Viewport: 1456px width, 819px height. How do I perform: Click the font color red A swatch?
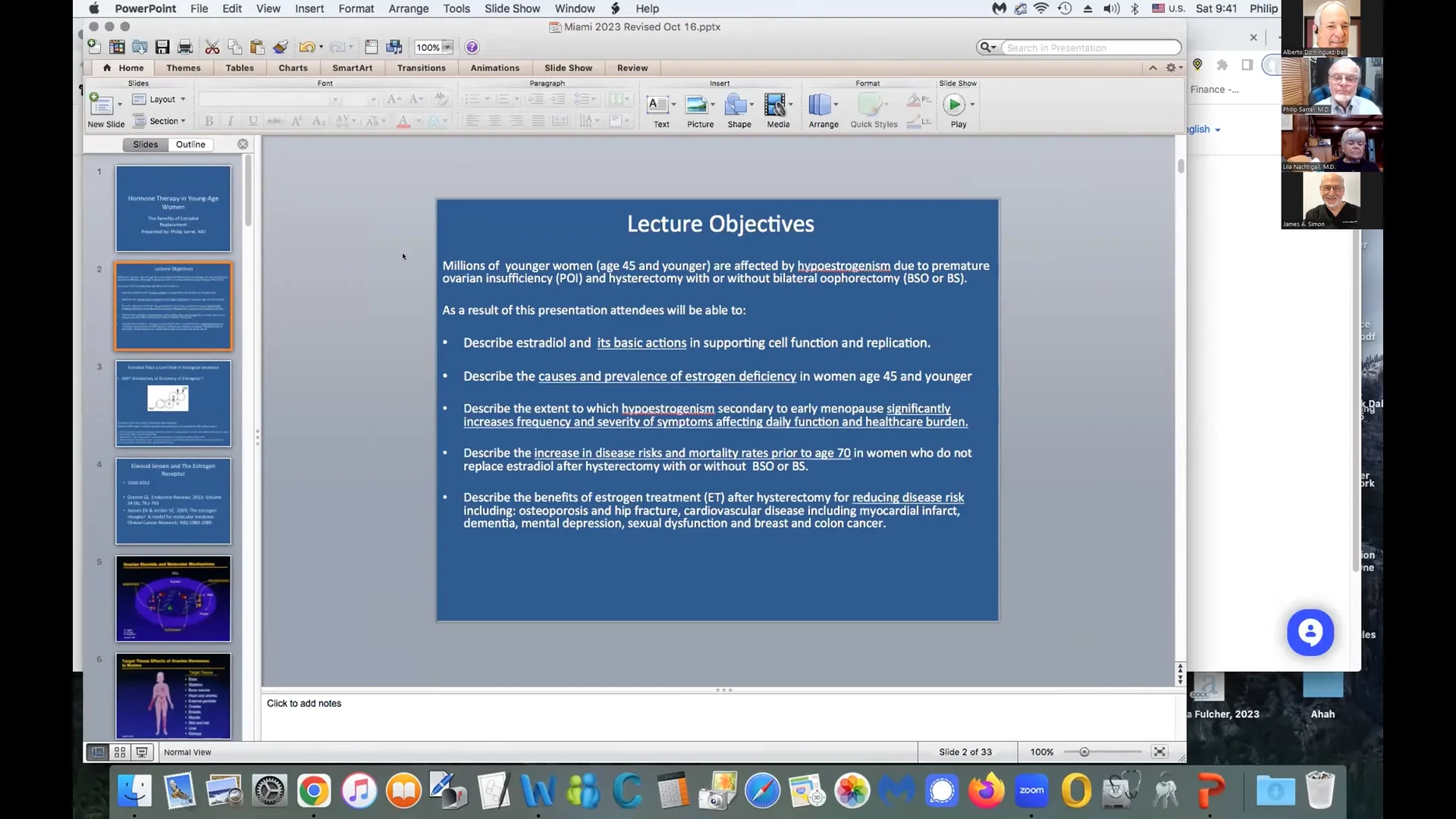(x=403, y=121)
